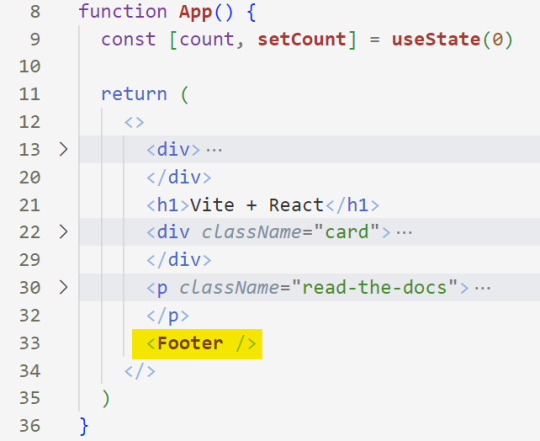Click the useState call on line 9
Screen dimensions: 540x441
(436, 39)
